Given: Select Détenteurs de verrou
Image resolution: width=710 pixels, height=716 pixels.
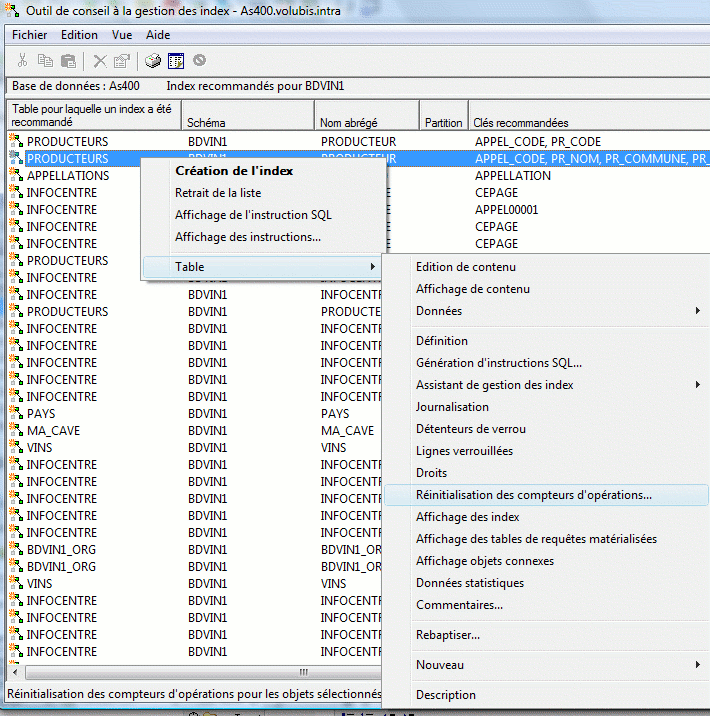Looking at the screenshot, I should click(546, 429).
